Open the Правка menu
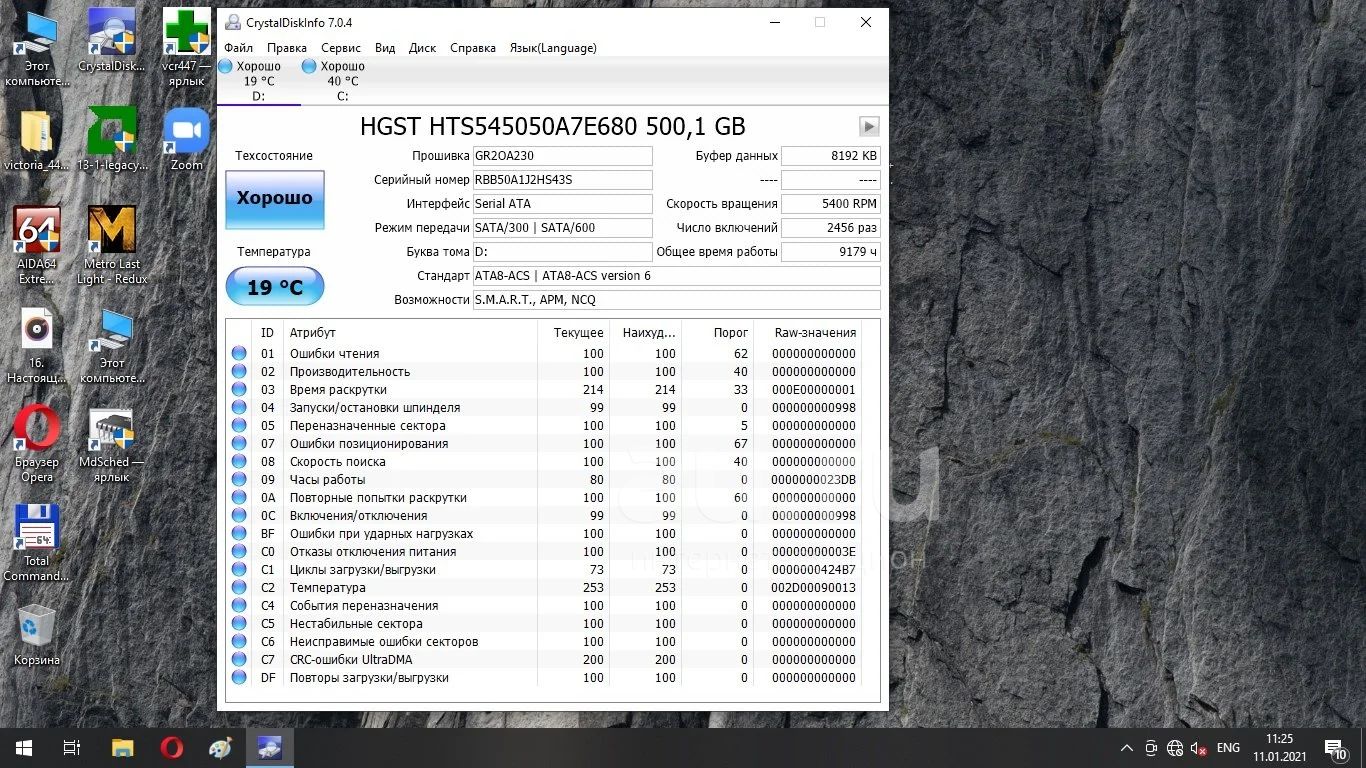1366x768 pixels. (x=287, y=48)
